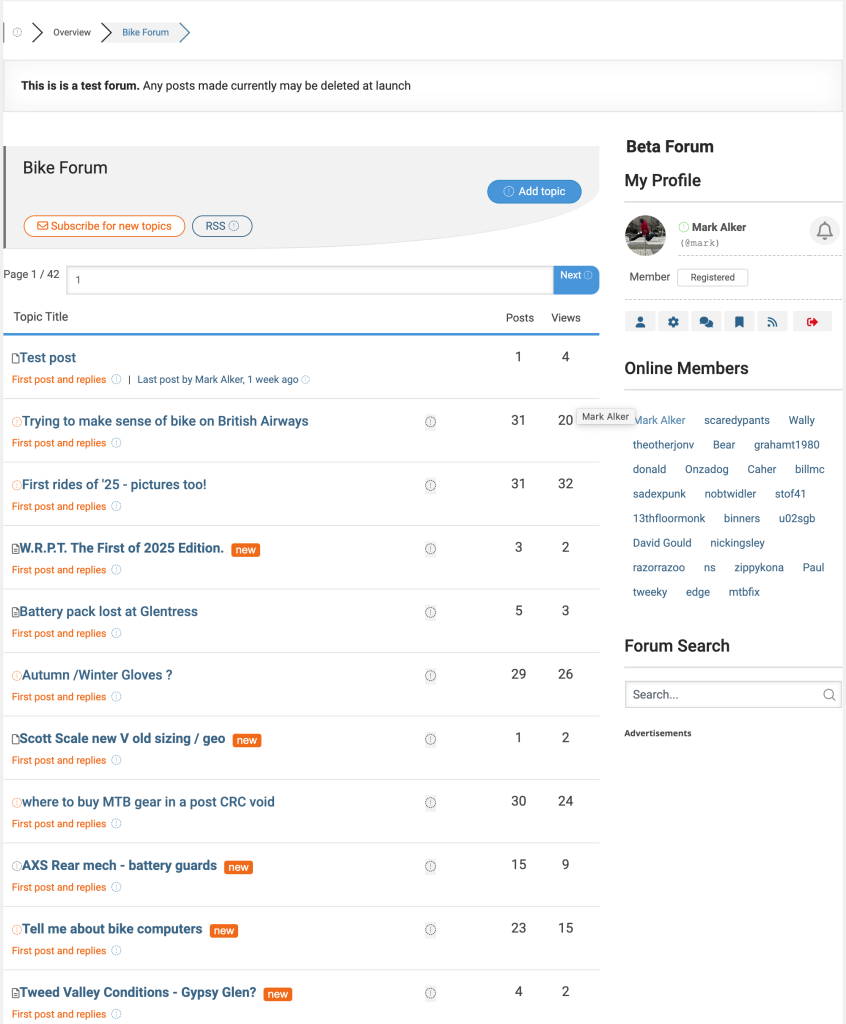Open the Battery pack lost at Glentress topic
The image size is (846, 1024).
[105, 611]
